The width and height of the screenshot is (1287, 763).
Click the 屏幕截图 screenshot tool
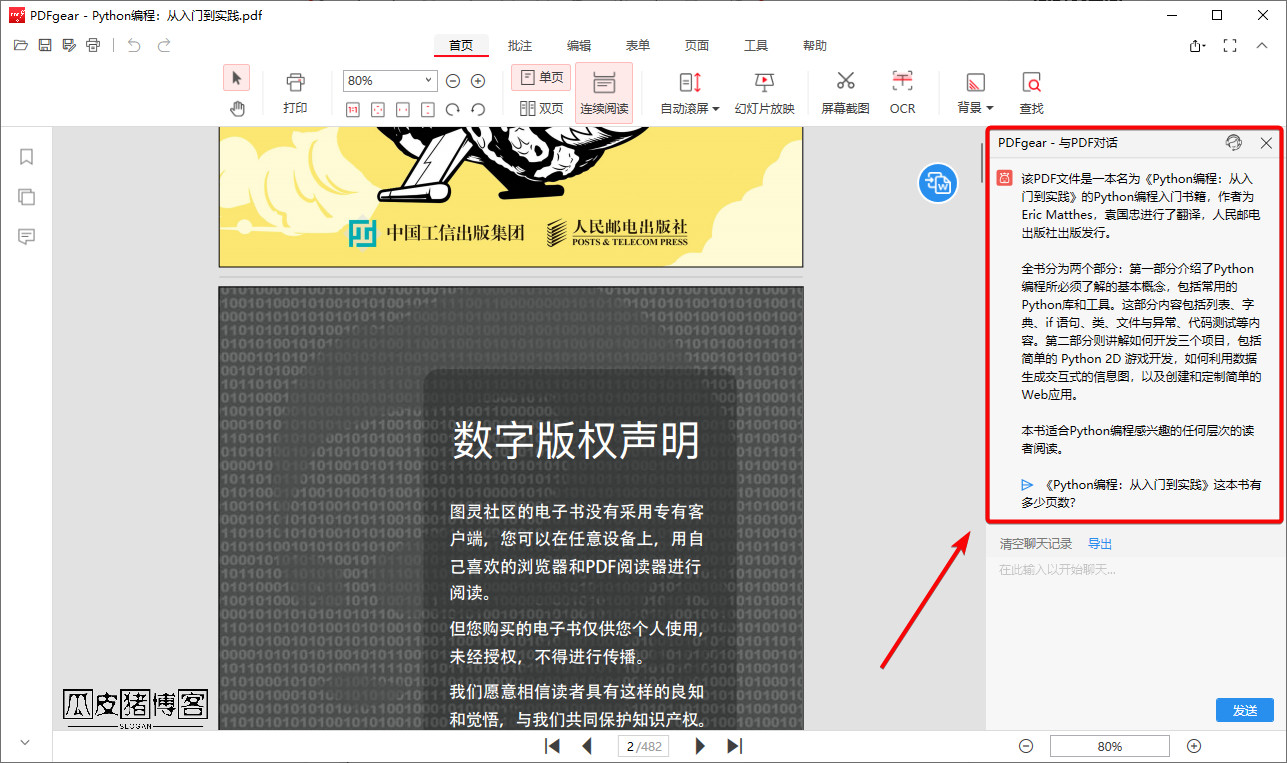point(846,93)
